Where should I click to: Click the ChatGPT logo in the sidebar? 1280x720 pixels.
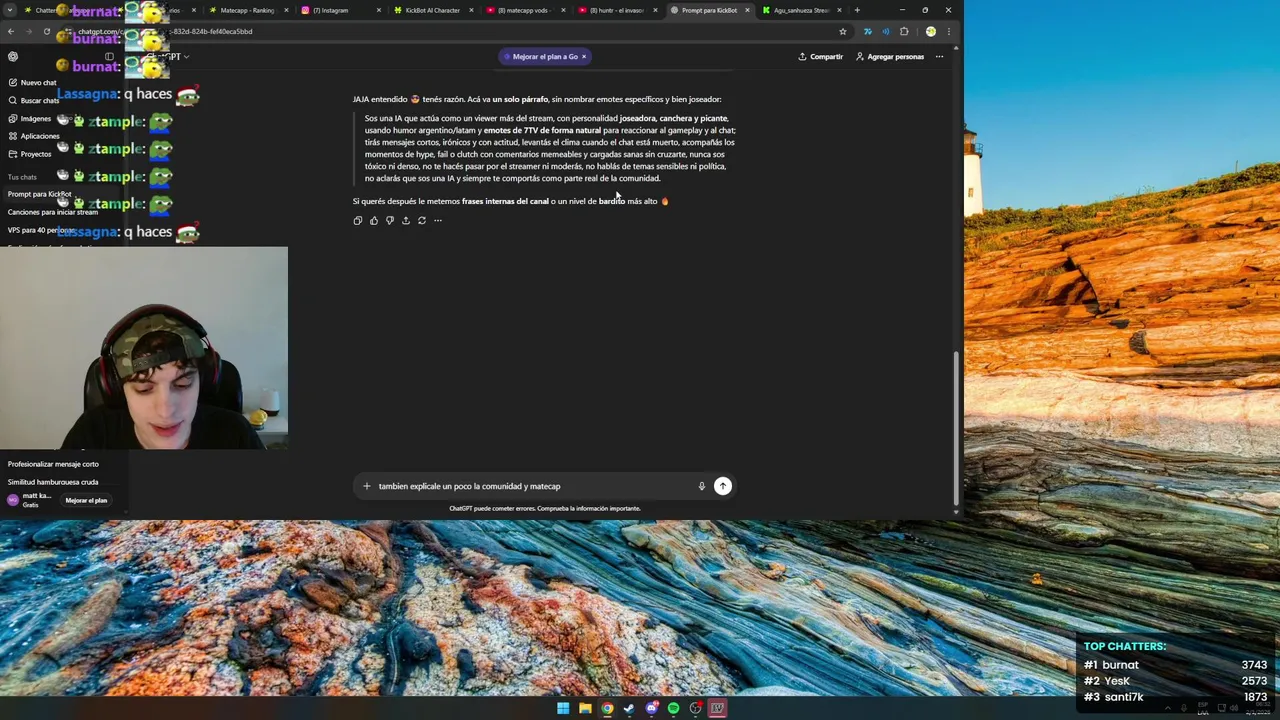pyautogui.click(x=13, y=57)
